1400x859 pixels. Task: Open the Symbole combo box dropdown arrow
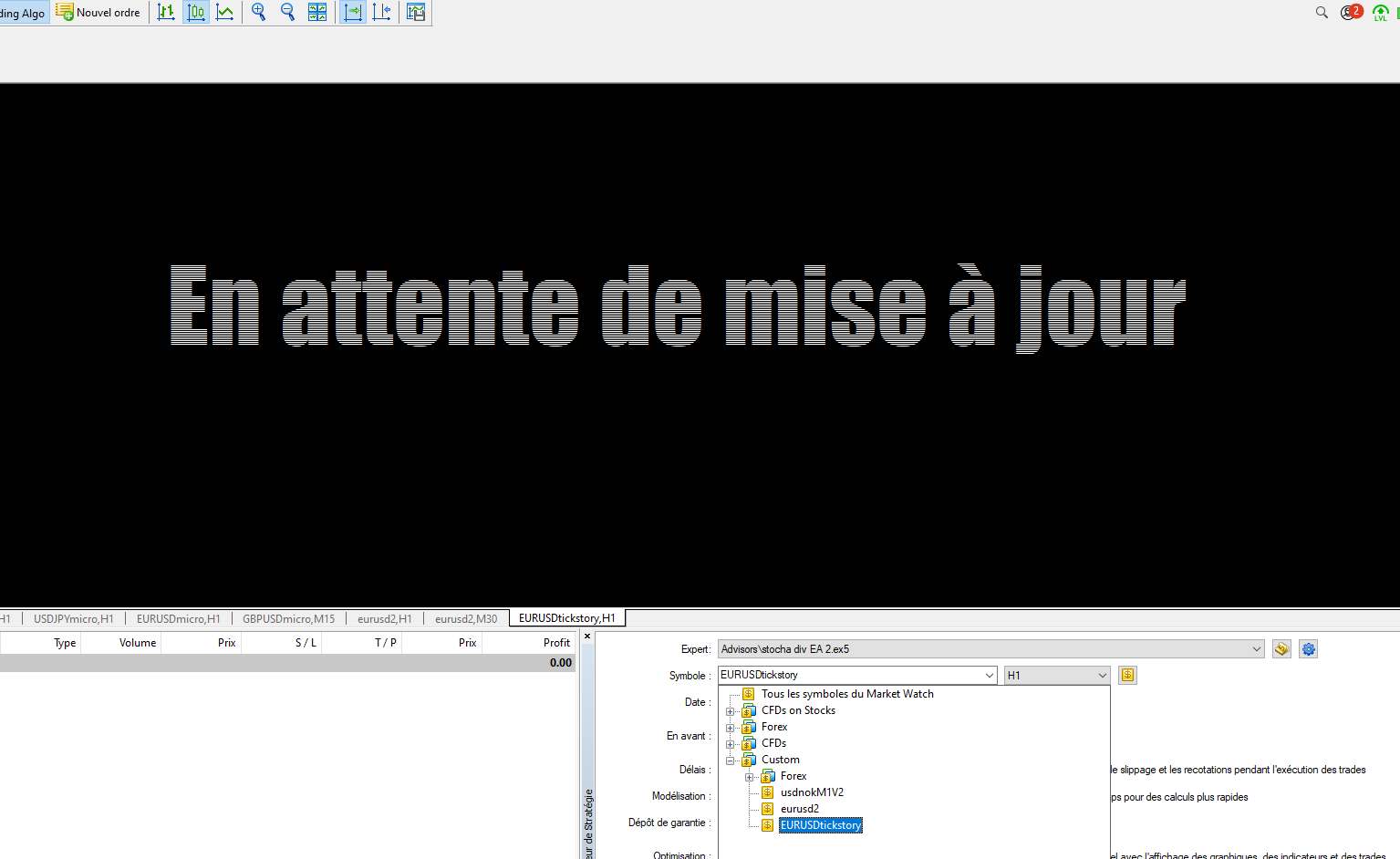pos(990,676)
